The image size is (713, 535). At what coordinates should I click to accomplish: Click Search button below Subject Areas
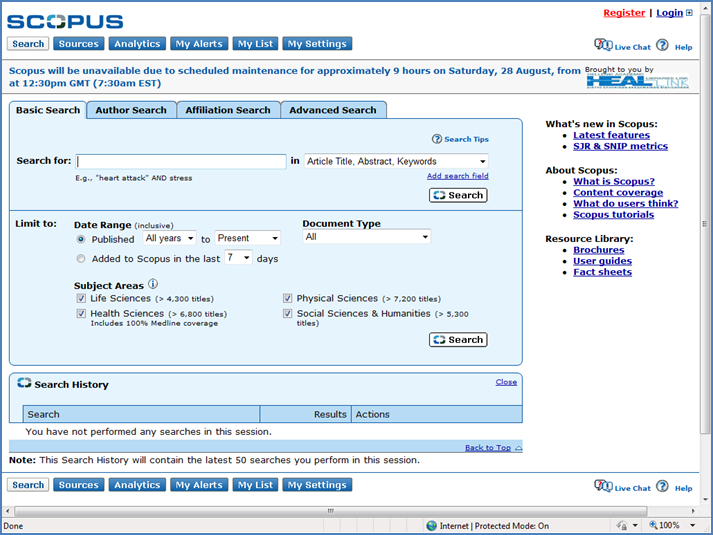point(458,340)
